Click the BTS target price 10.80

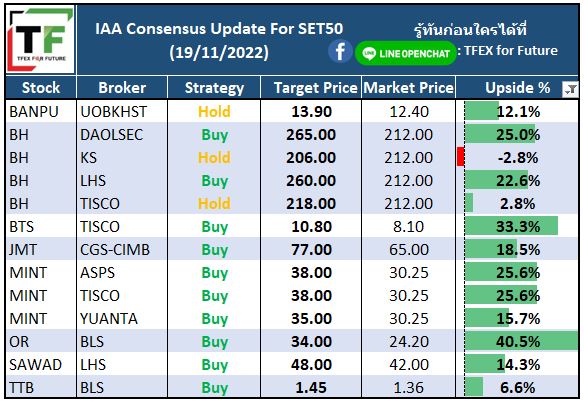click(x=311, y=227)
